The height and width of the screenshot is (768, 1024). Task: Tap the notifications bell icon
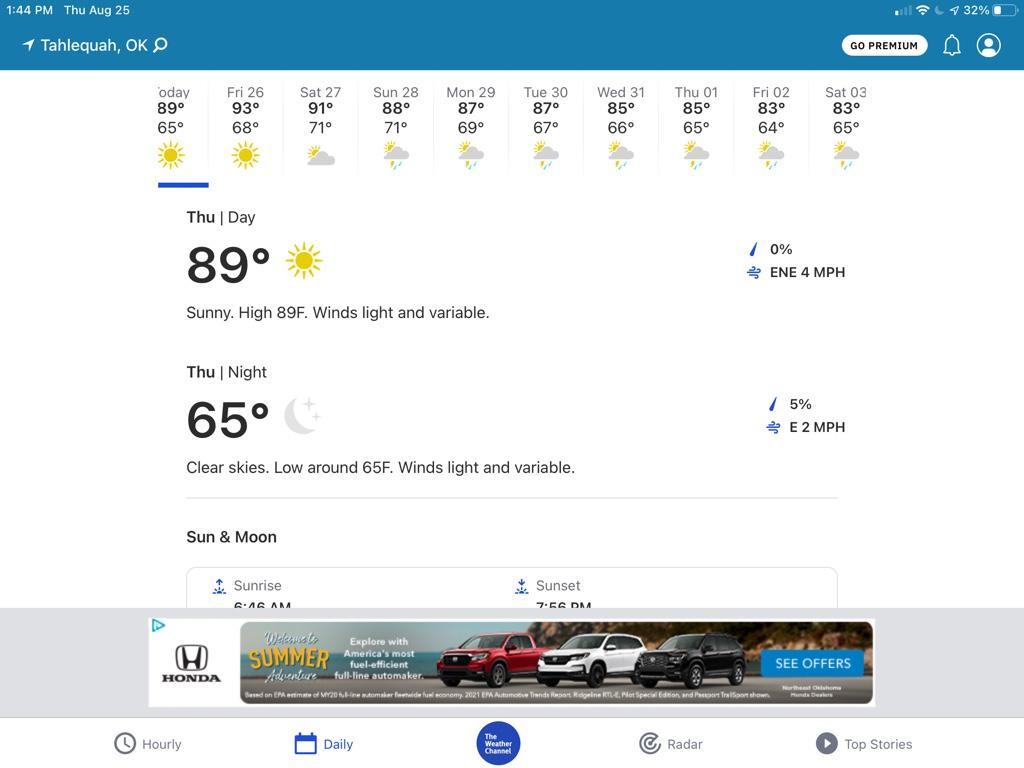952,45
